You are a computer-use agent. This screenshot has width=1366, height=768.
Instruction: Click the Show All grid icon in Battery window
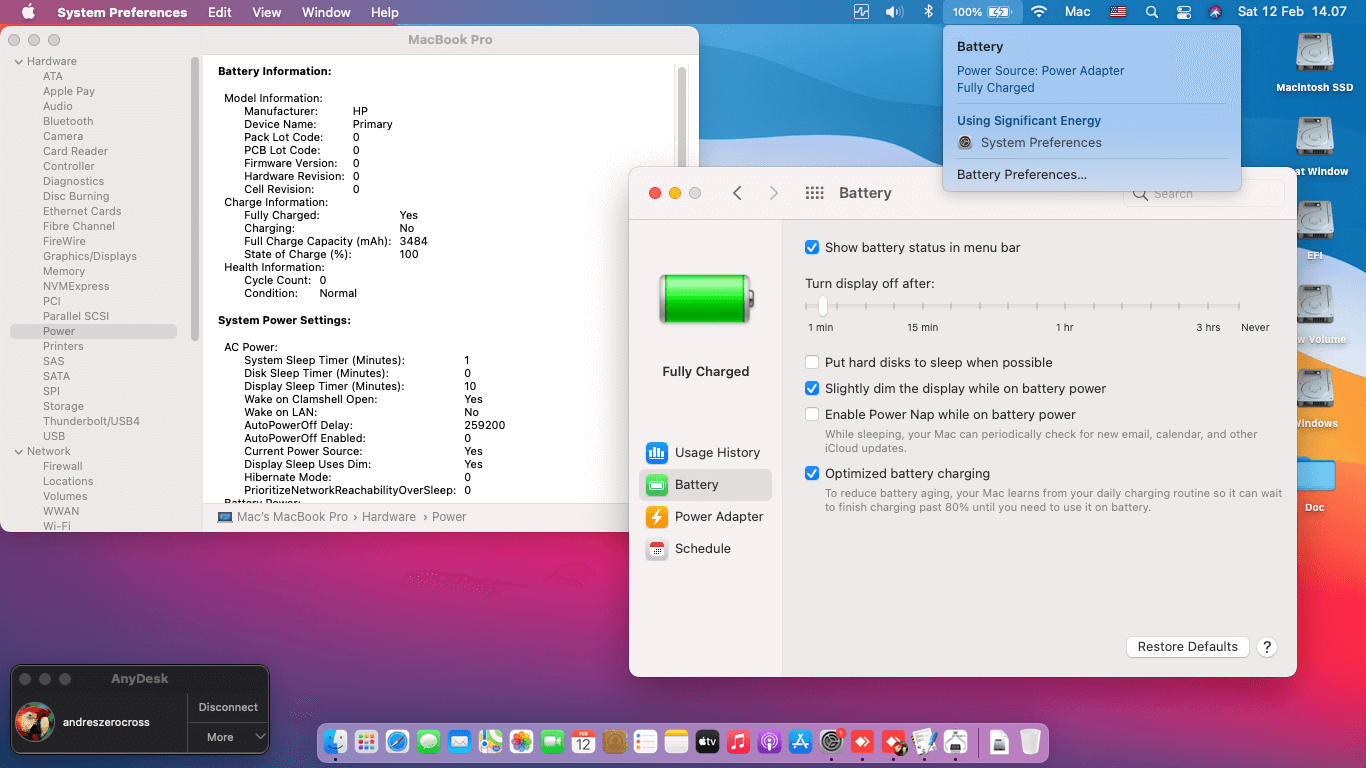coord(814,193)
